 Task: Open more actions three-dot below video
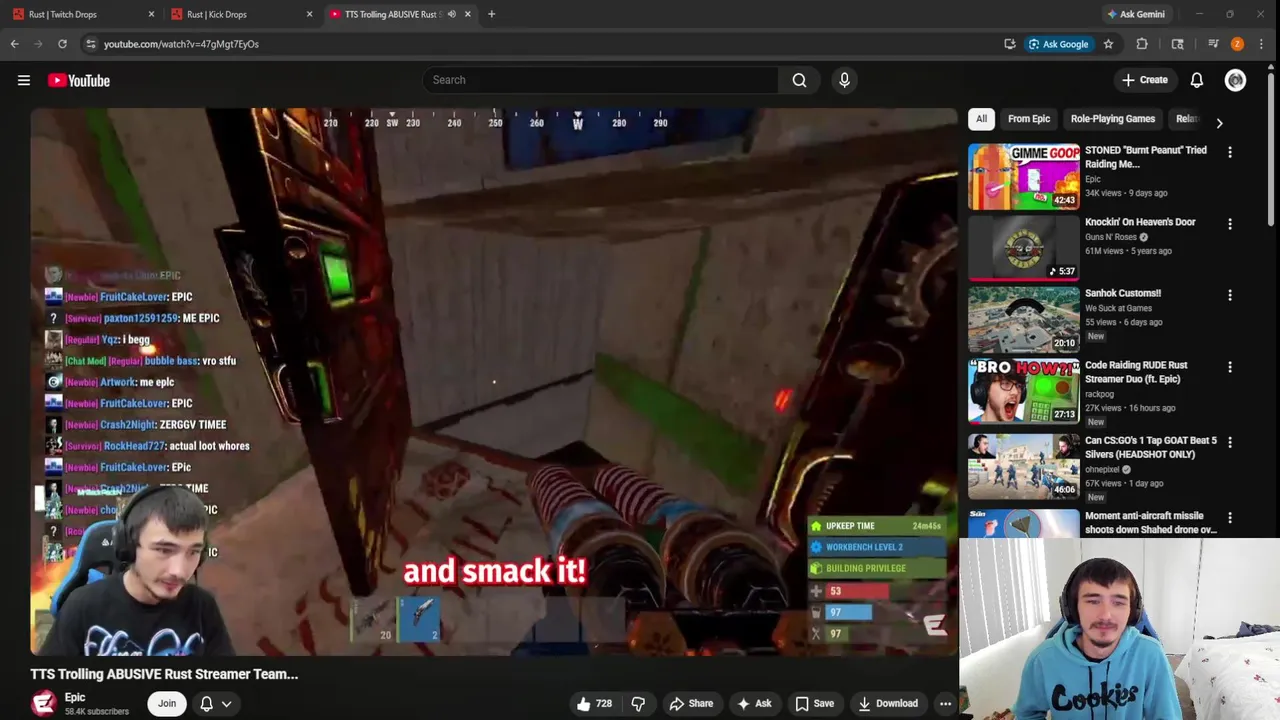pos(945,704)
